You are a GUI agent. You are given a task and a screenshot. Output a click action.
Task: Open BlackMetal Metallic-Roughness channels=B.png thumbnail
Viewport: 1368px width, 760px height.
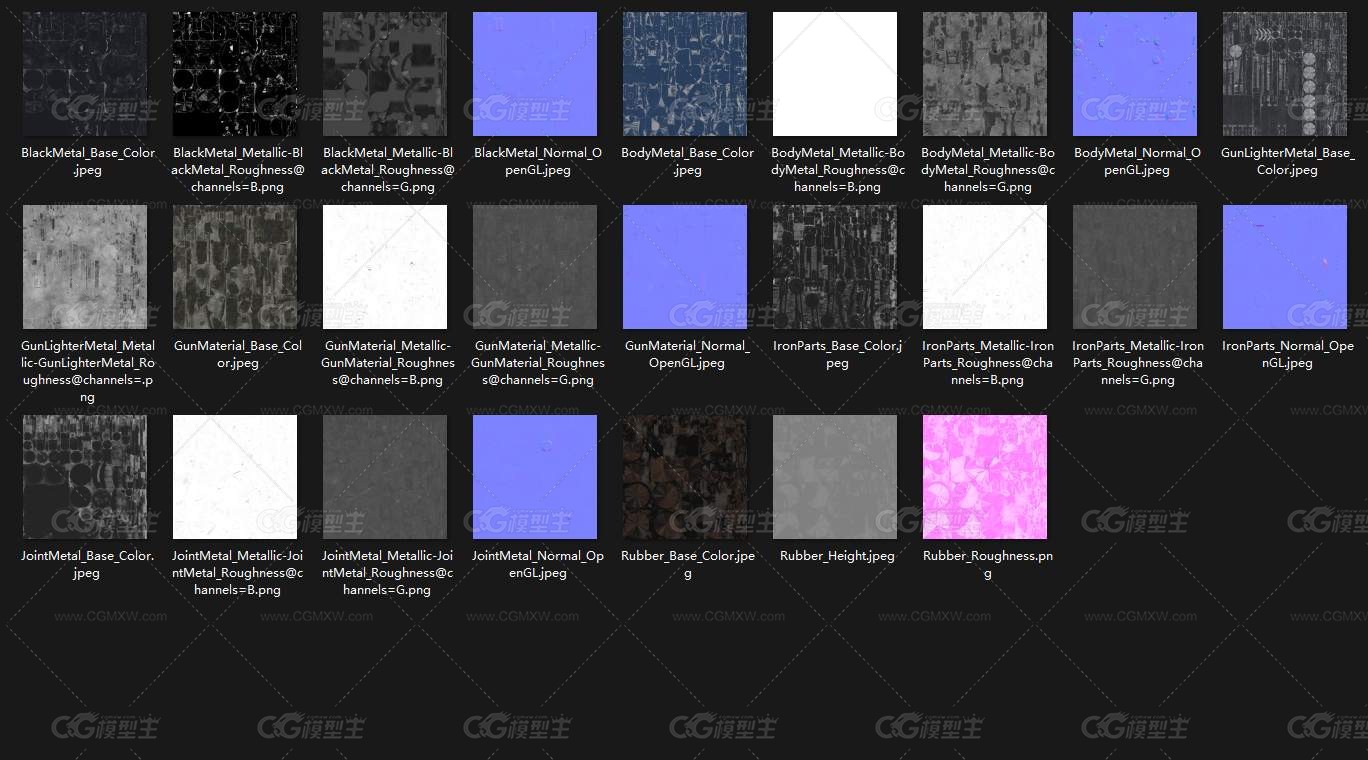point(235,74)
